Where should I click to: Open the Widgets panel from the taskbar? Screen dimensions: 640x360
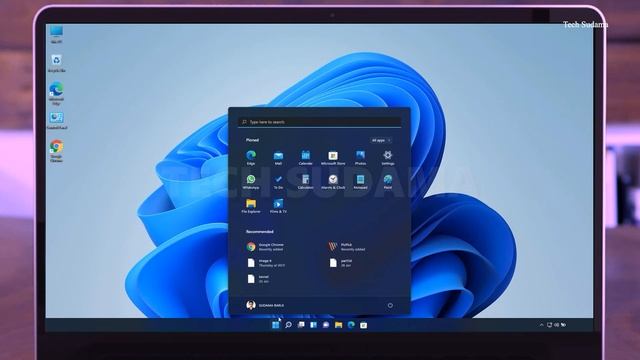(313, 325)
